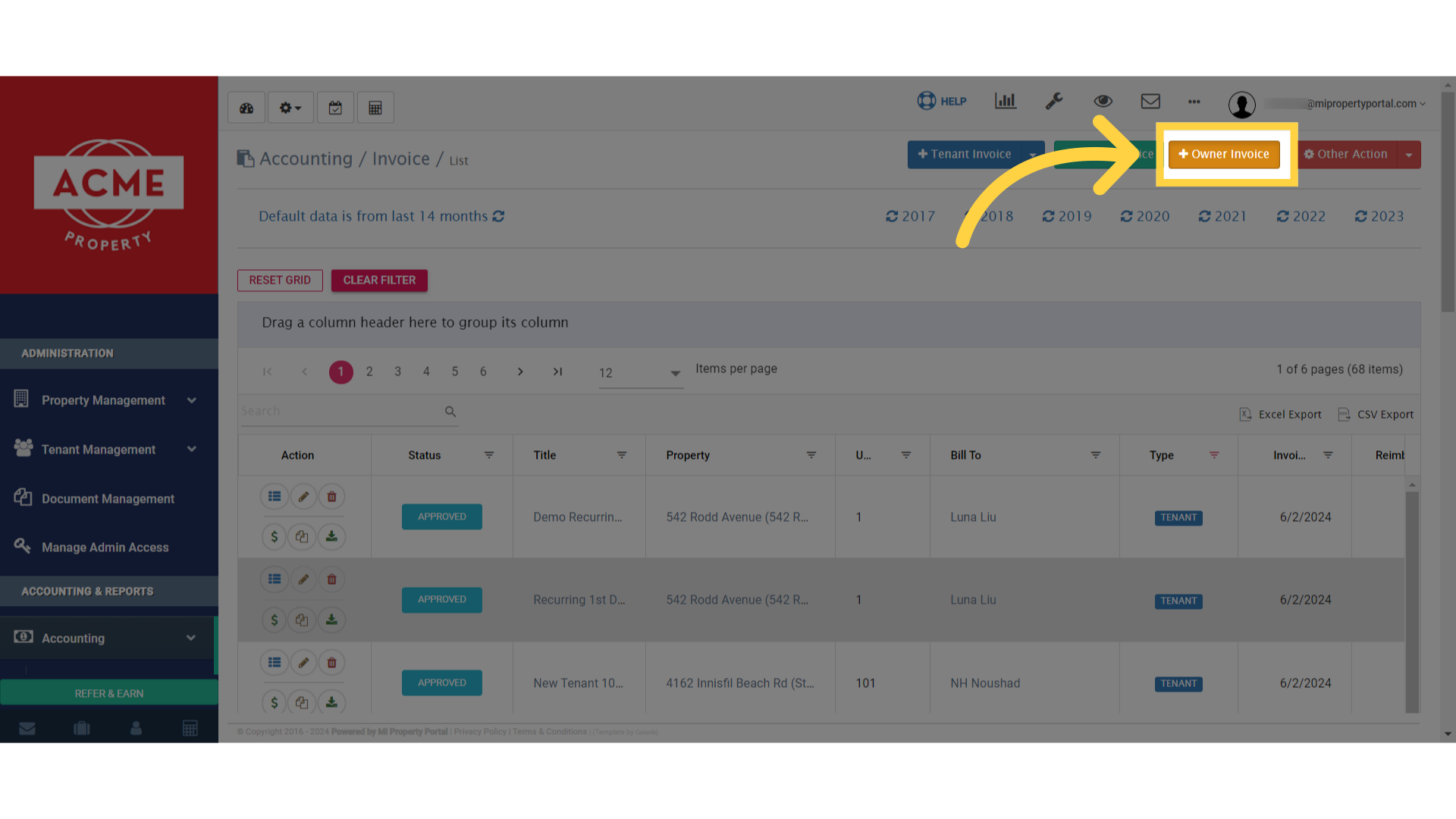Screen dimensions: 1456x819
Task: Load data for year 2020
Action: pyautogui.click(x=1145, y=216)
